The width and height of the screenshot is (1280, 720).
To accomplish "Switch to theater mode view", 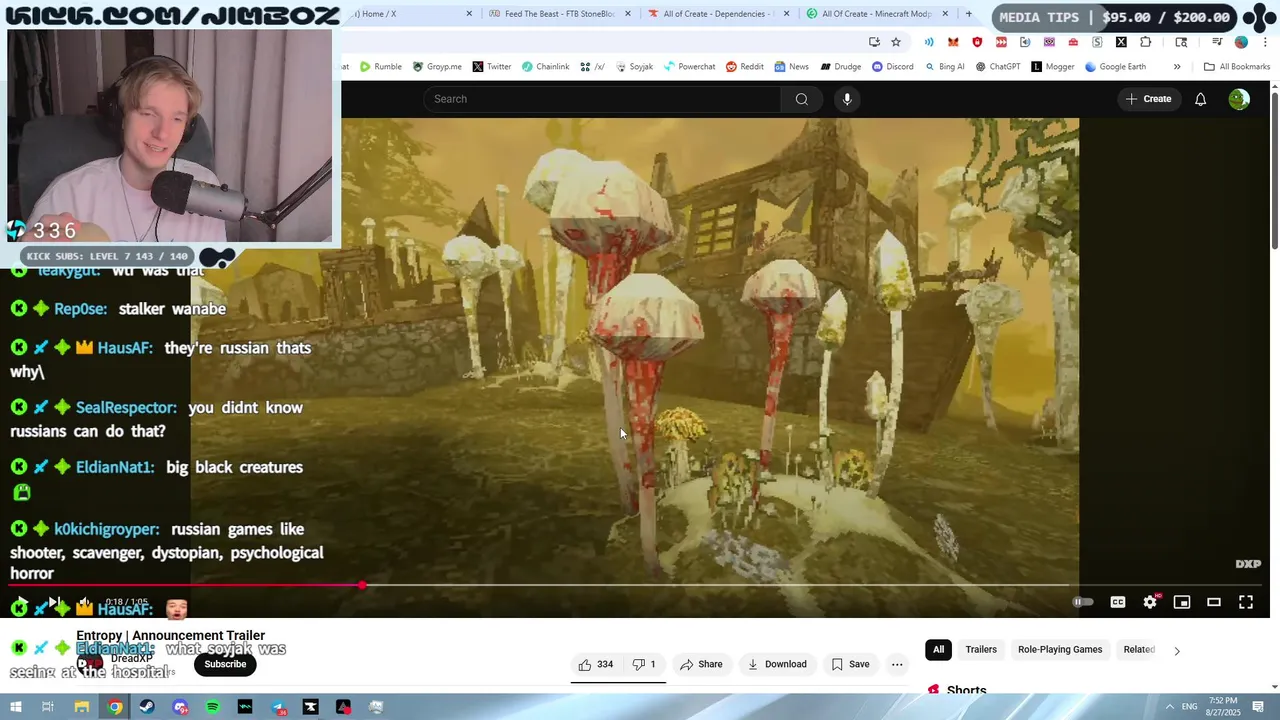I will (1214, 602).
